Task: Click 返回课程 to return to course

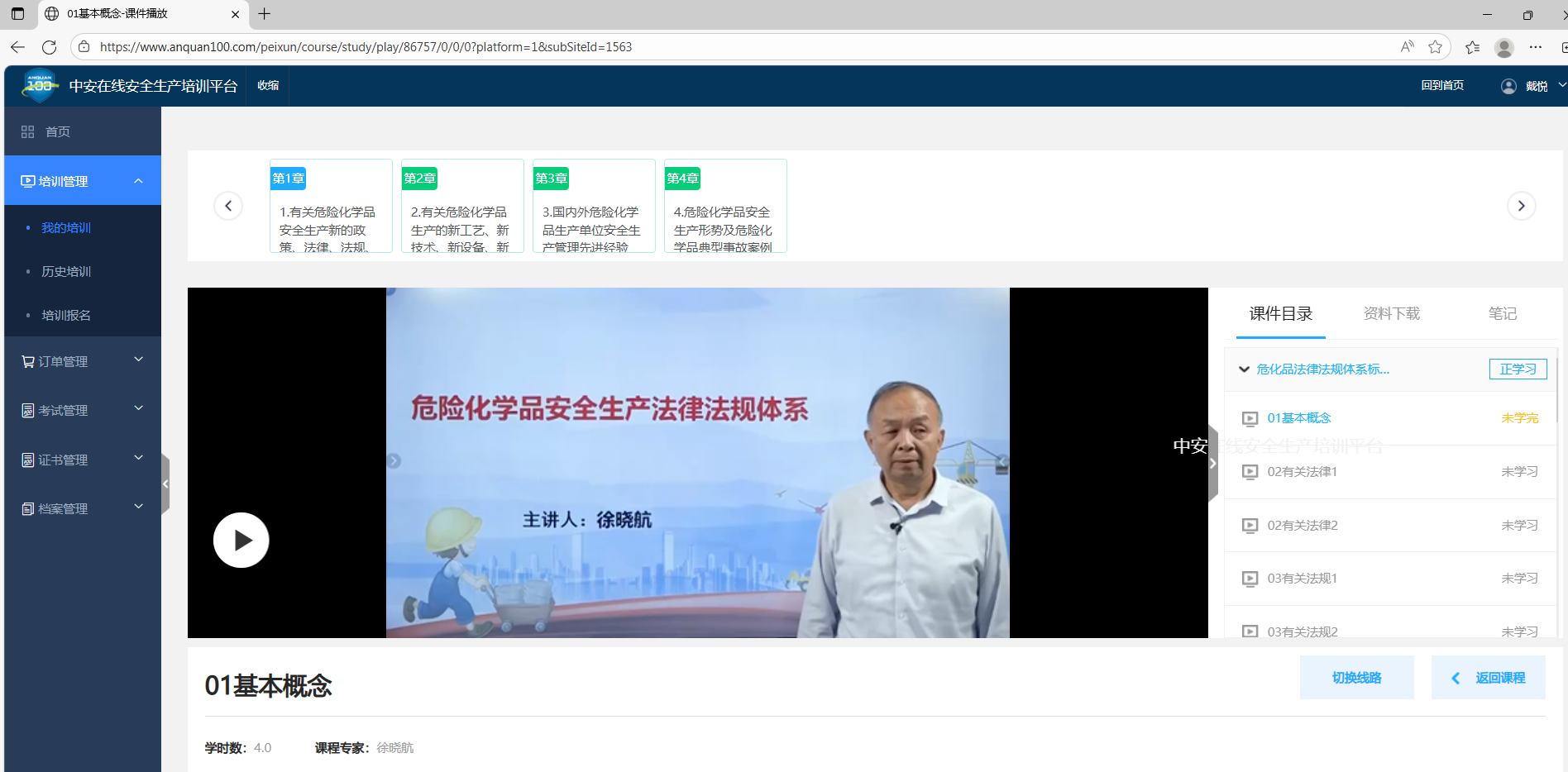Action: [1488, 678]
